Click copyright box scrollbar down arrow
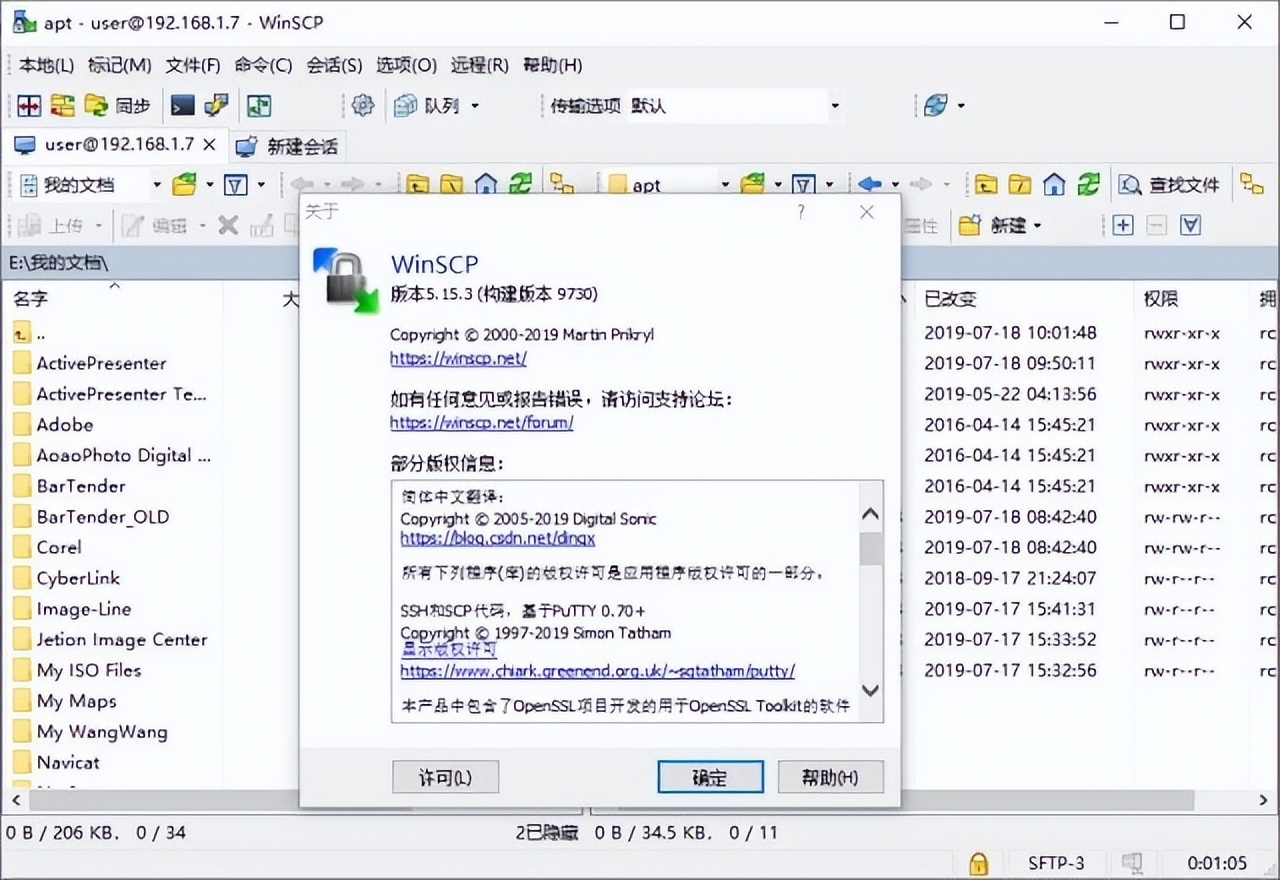 click(x=871, y=690)
